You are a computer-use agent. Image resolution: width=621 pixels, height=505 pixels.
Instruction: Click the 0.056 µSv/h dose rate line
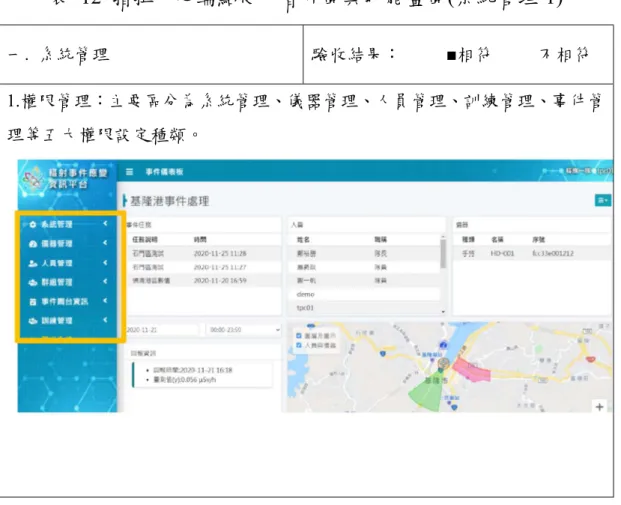tap(185, 380)
